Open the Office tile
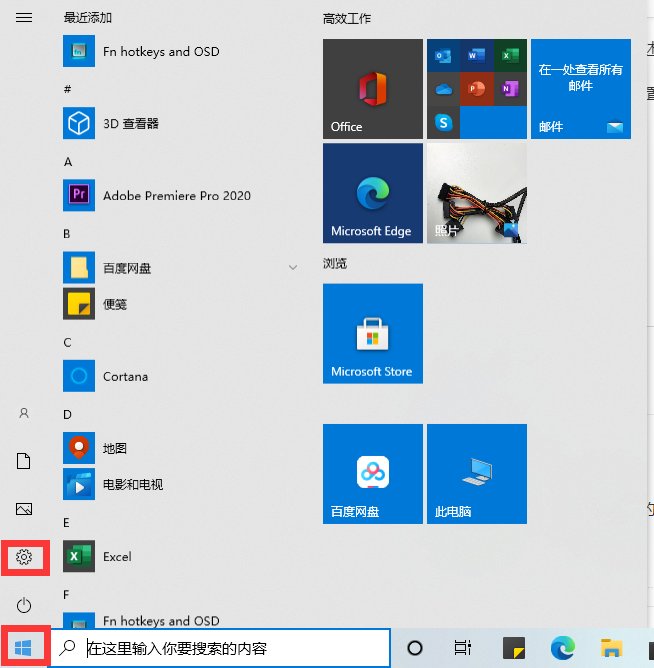 373,89
